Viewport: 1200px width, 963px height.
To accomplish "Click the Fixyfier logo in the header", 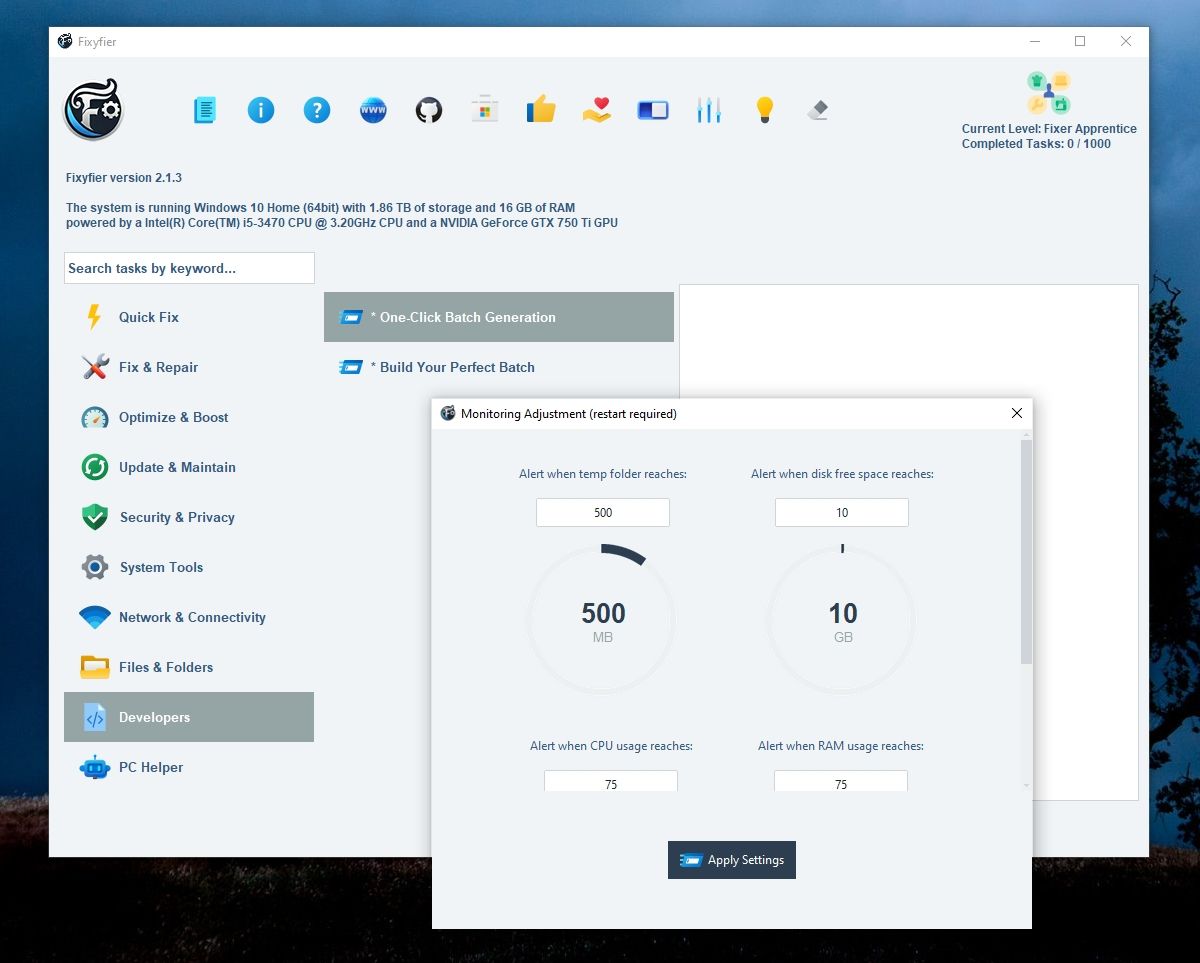I will tap(93, 109).
